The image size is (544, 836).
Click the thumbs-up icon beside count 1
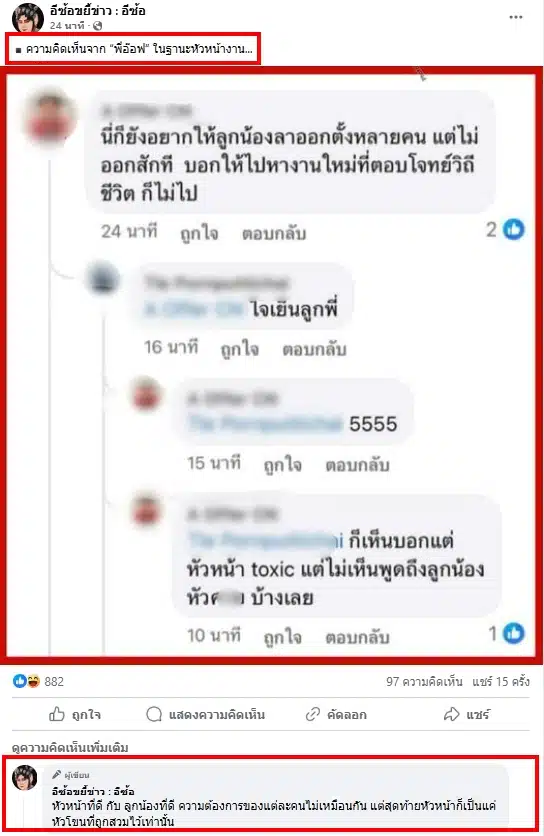(514, 633)
